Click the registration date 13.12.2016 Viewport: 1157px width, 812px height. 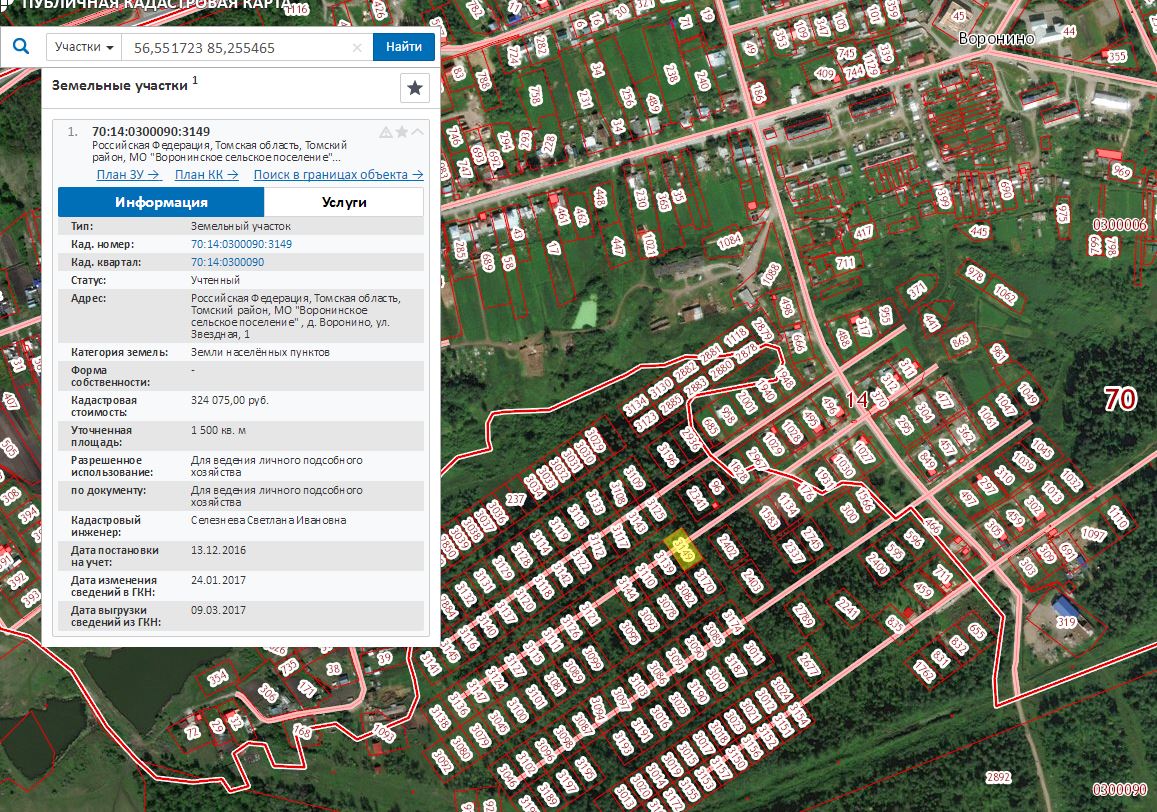218,550
